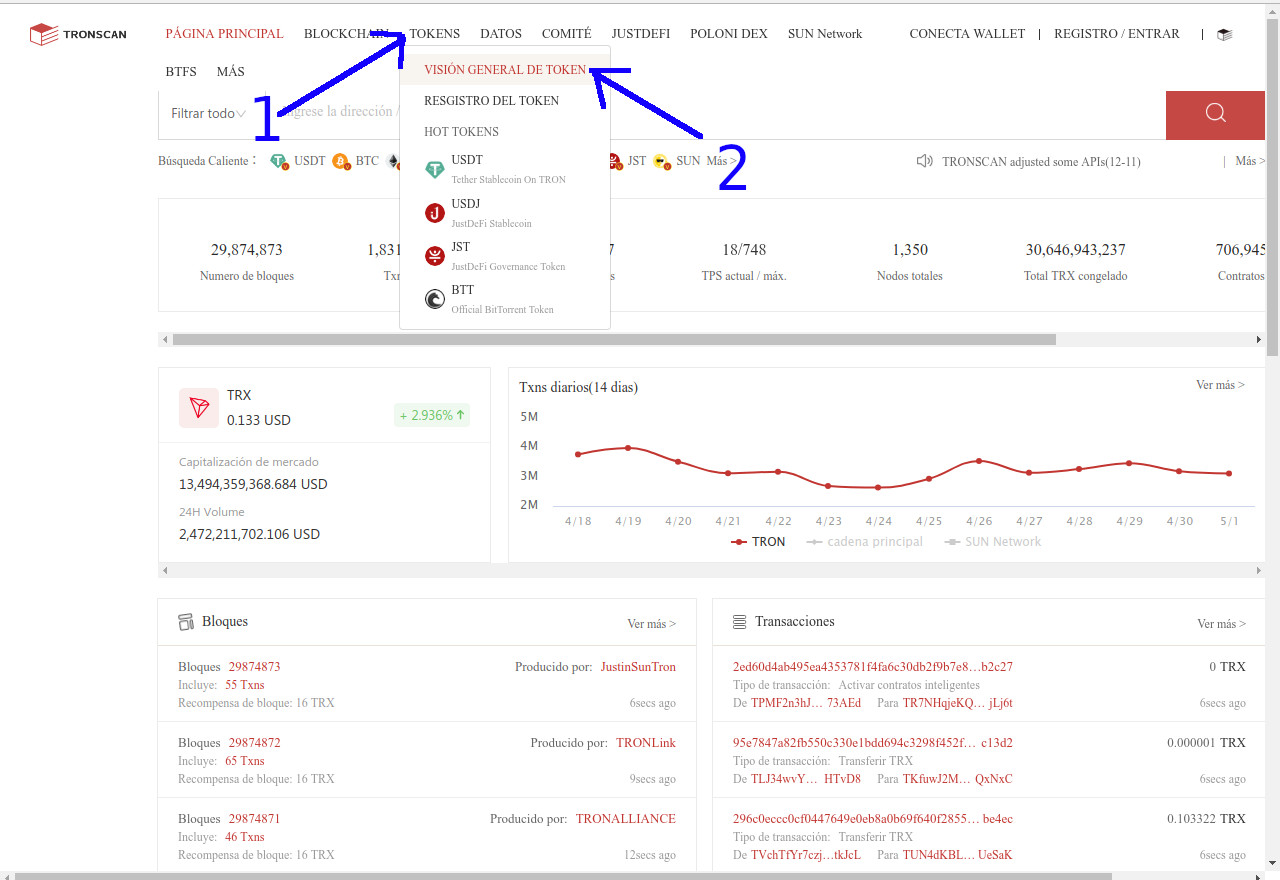Screen dimensions: 1280x880
Task: Open transaction hash starting with 2ed60d4ab495
Action: click(873, 667)
